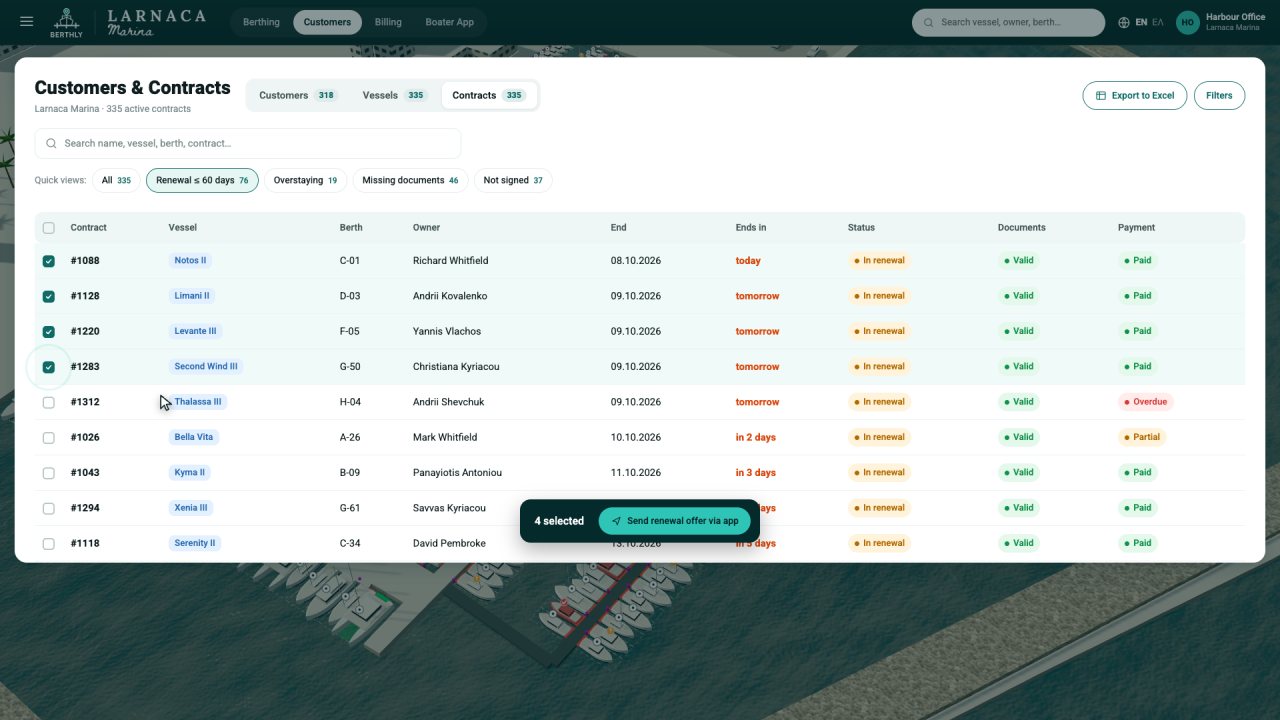The height and width of the screenshot is (720, 1280).
Task: Open the Filters panel
Action: (1219, 96)
